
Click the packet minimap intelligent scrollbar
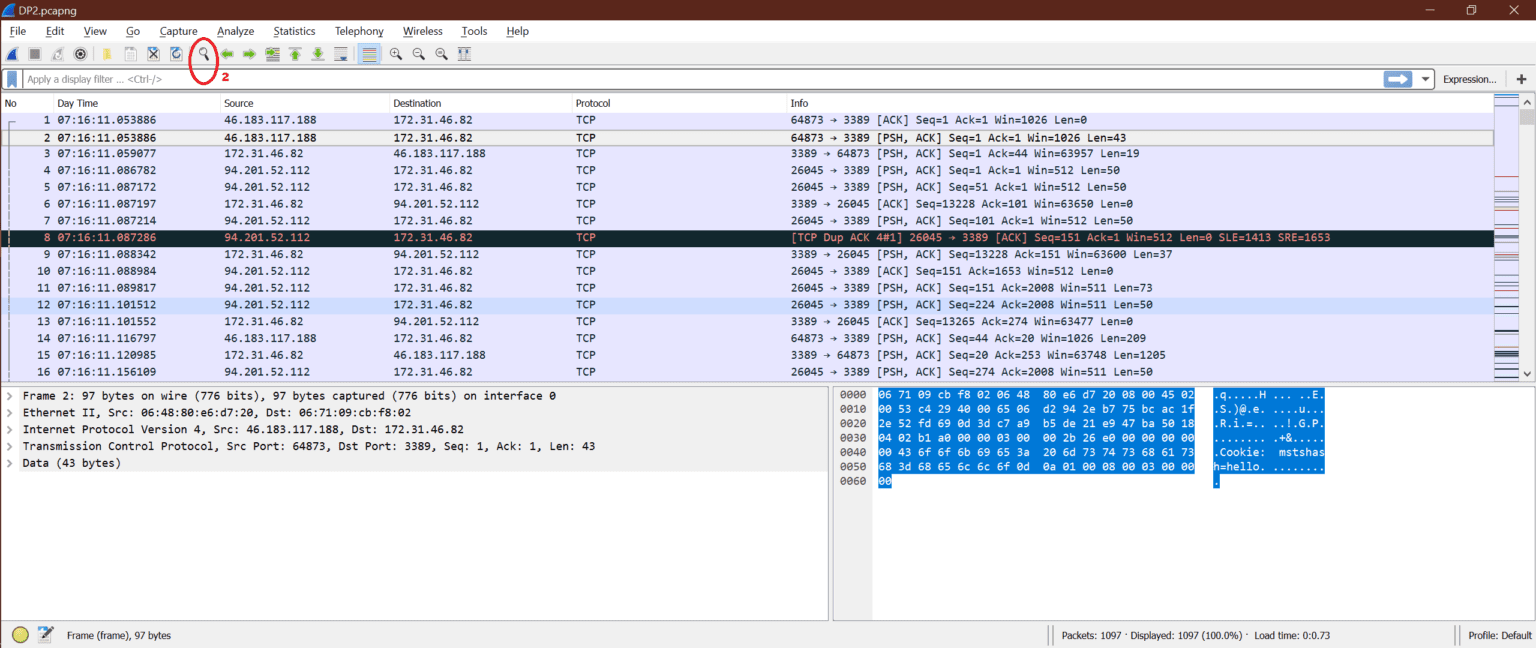pos(1506,238)
